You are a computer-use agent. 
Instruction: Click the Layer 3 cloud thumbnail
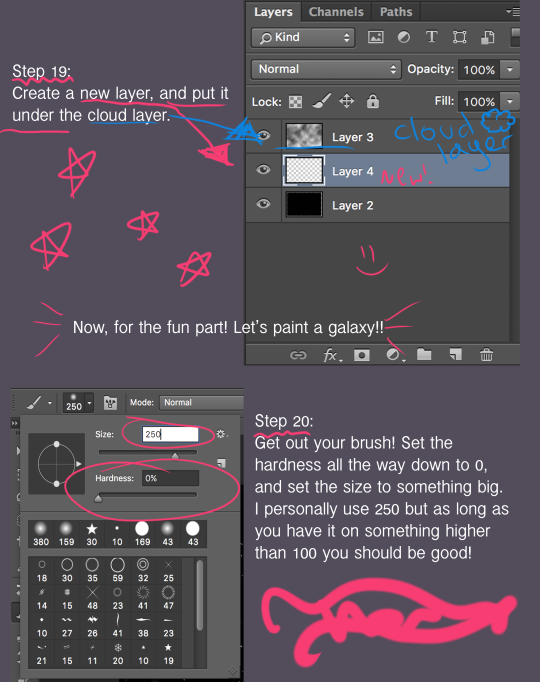click(304, 136)
